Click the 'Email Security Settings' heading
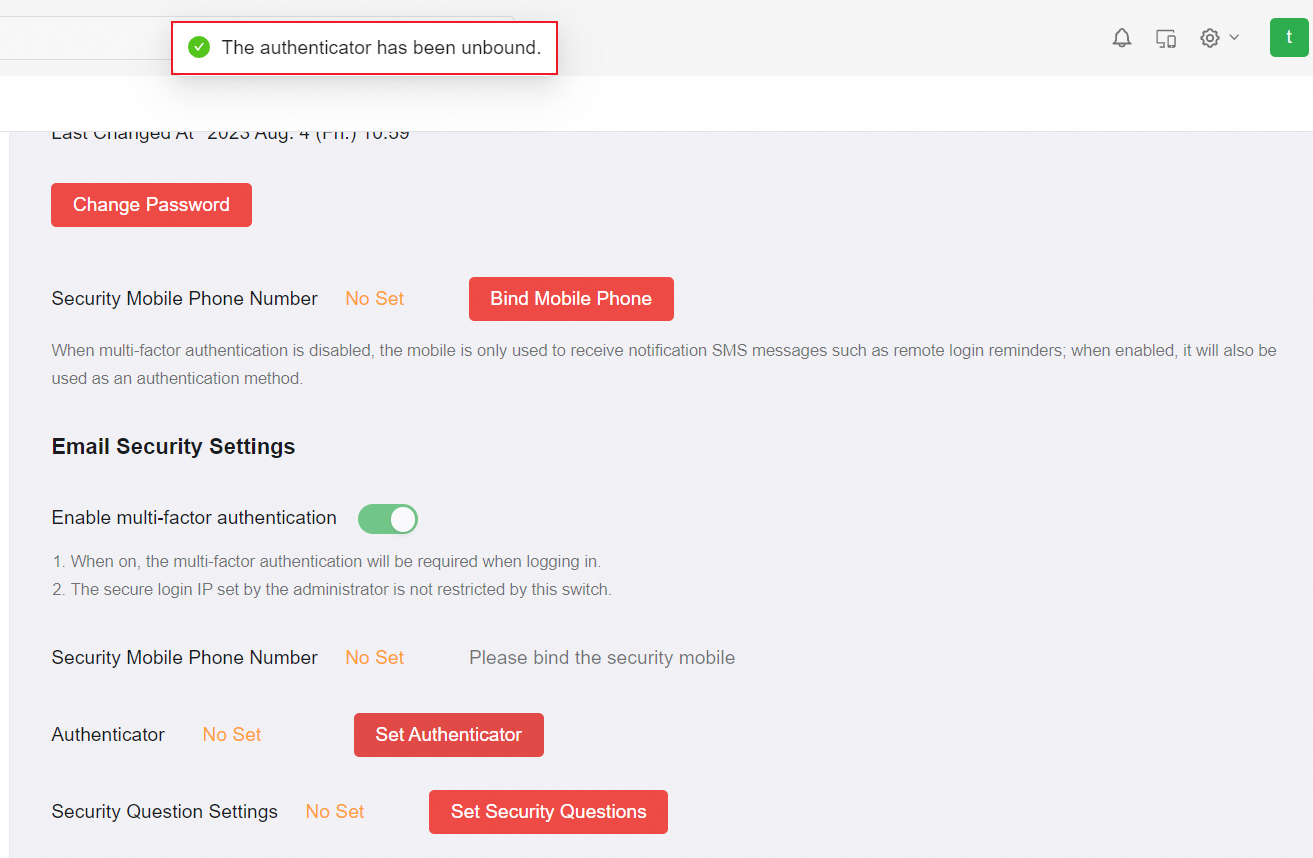Image resolution: width=1313 pixels, height=858 pixels. click(173, 446)
